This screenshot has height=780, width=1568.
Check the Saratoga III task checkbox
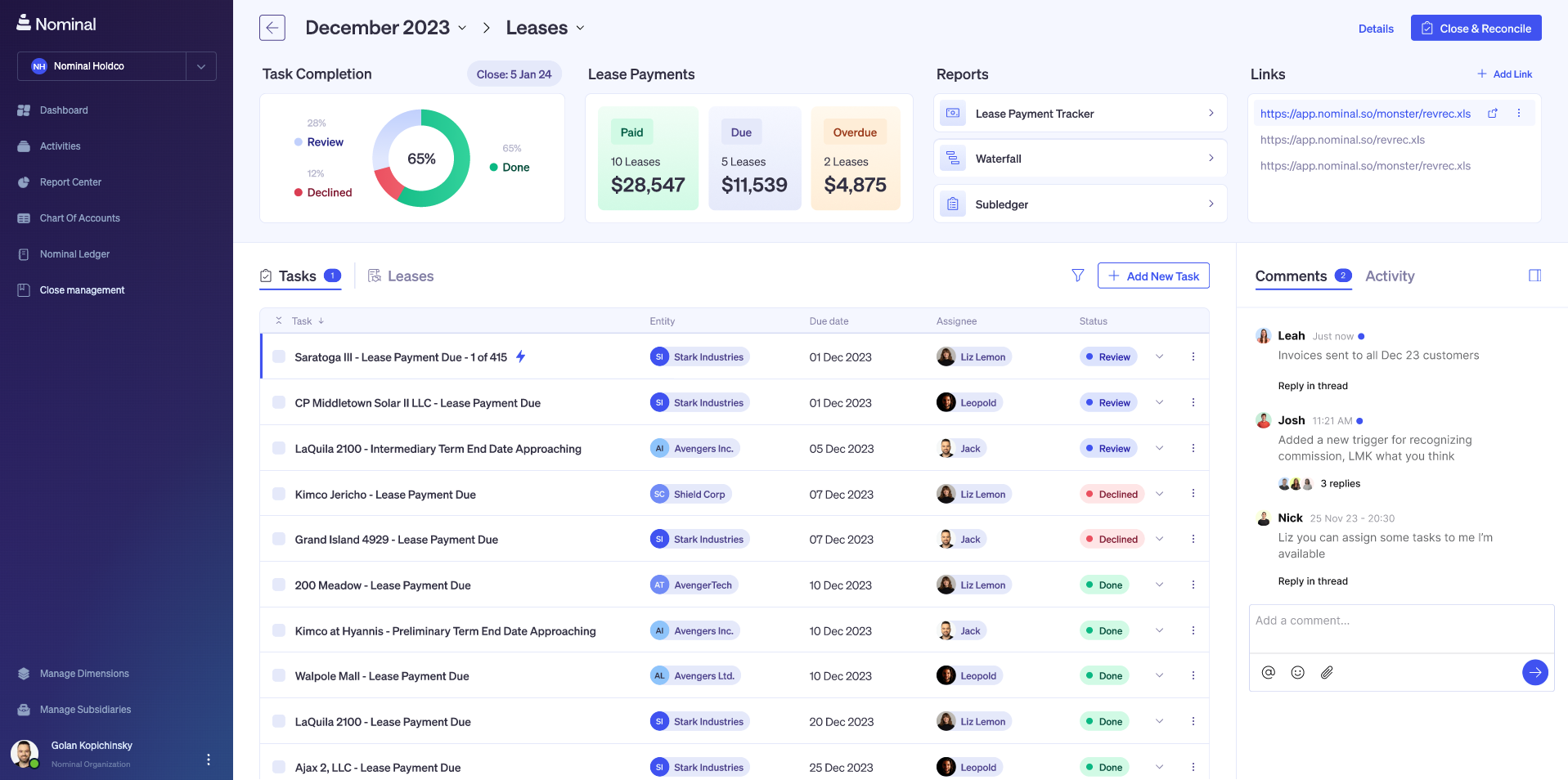pos(279,356)
